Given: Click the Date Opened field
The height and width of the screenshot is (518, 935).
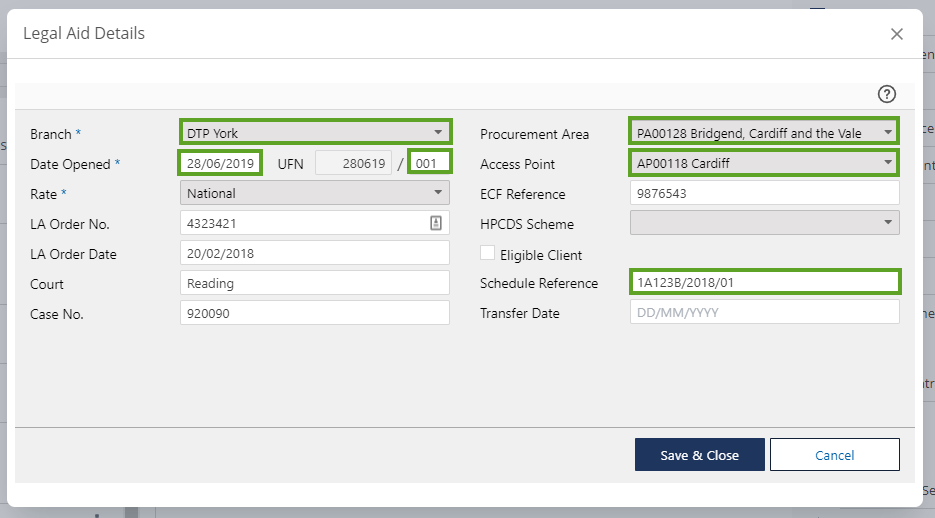Looking at the screenshot, I should point(220,163).
